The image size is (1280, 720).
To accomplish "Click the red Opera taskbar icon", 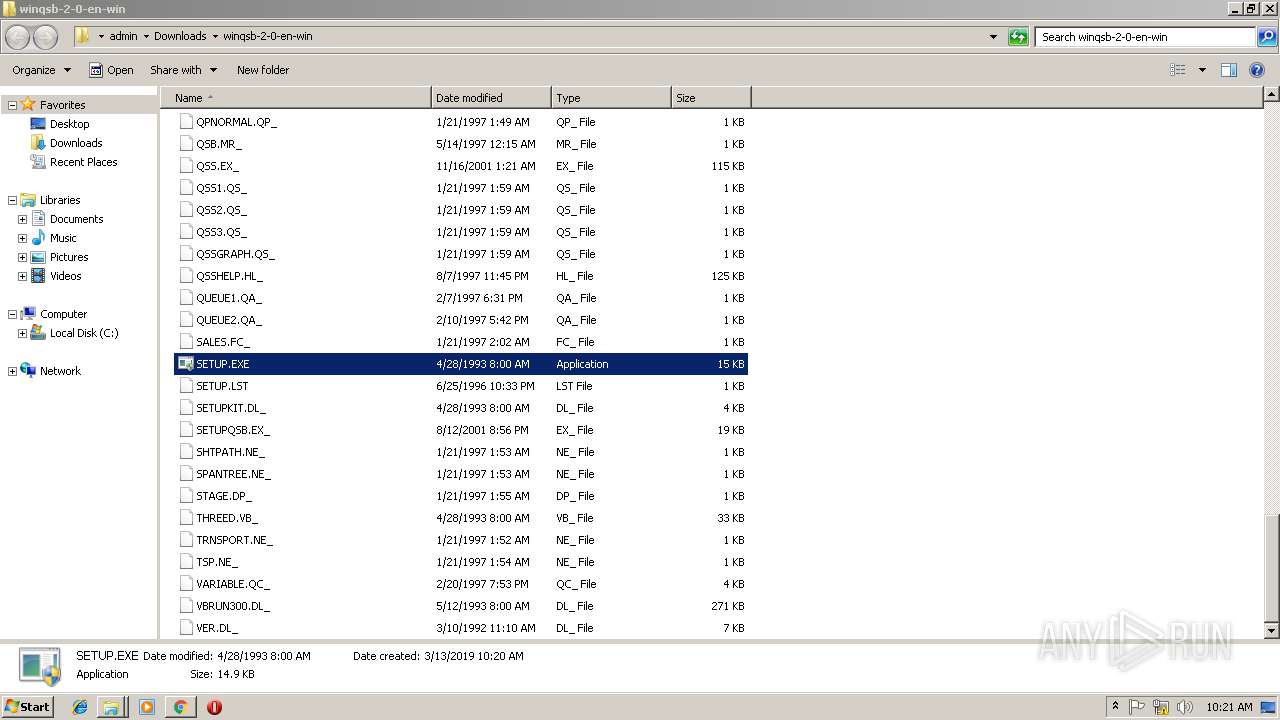I will (x=214, y=707).
